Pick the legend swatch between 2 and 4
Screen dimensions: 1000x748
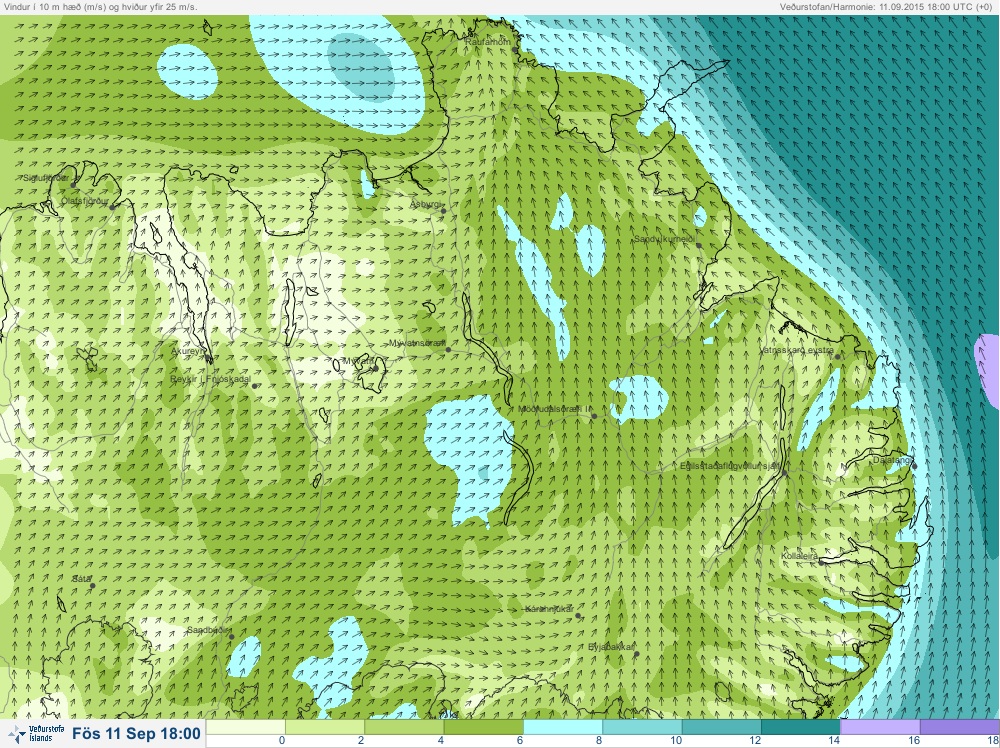coord(404,727)
